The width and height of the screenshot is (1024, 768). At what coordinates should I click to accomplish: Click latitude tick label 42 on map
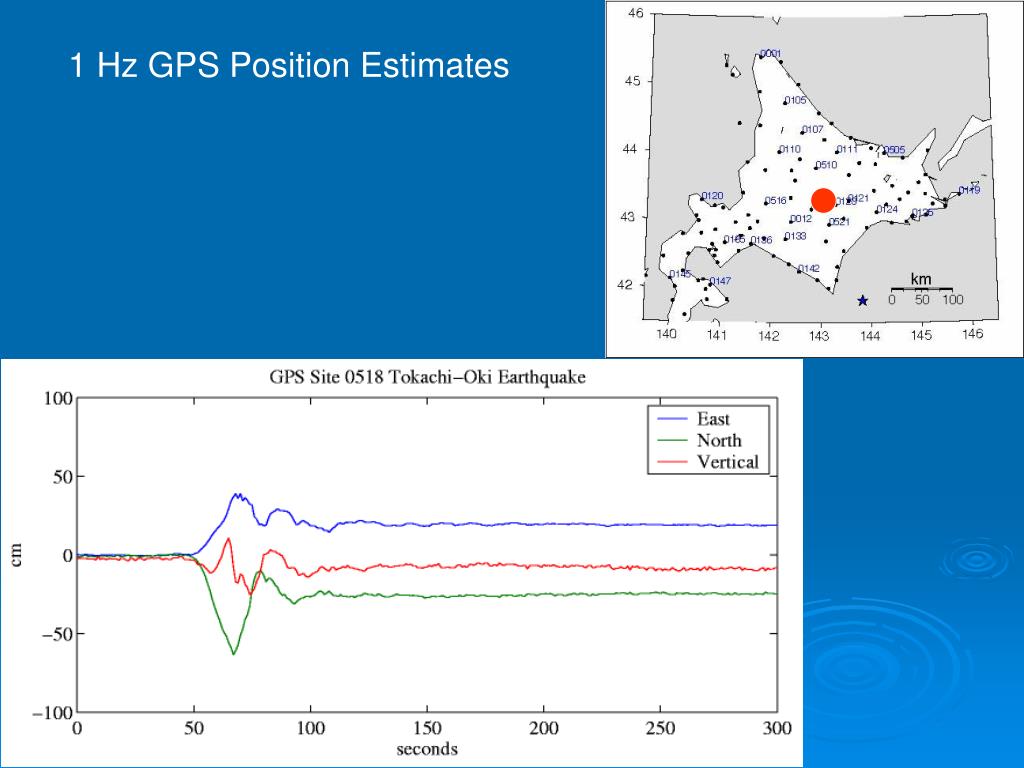pos(624,285)
